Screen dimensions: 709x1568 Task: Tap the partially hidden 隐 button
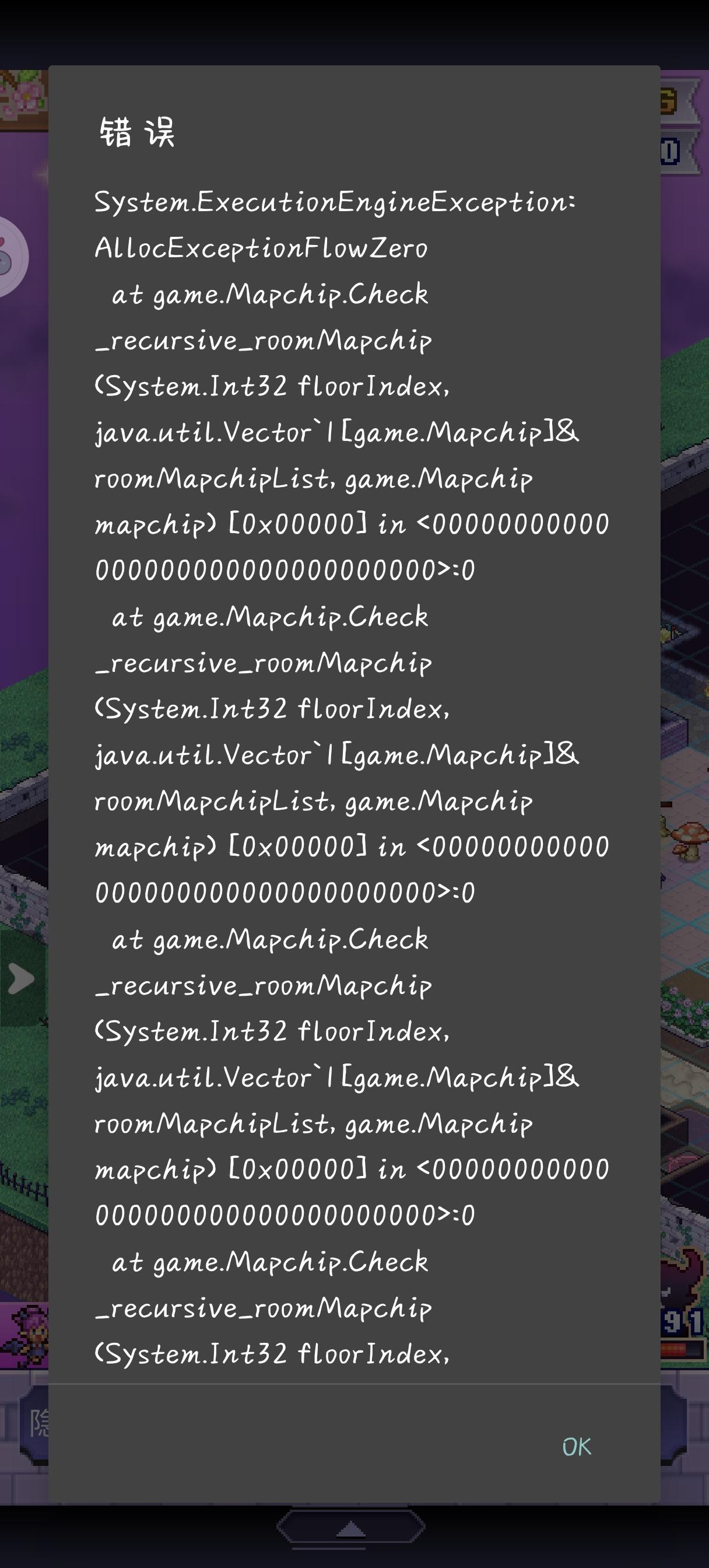(x=38, y=1424)
